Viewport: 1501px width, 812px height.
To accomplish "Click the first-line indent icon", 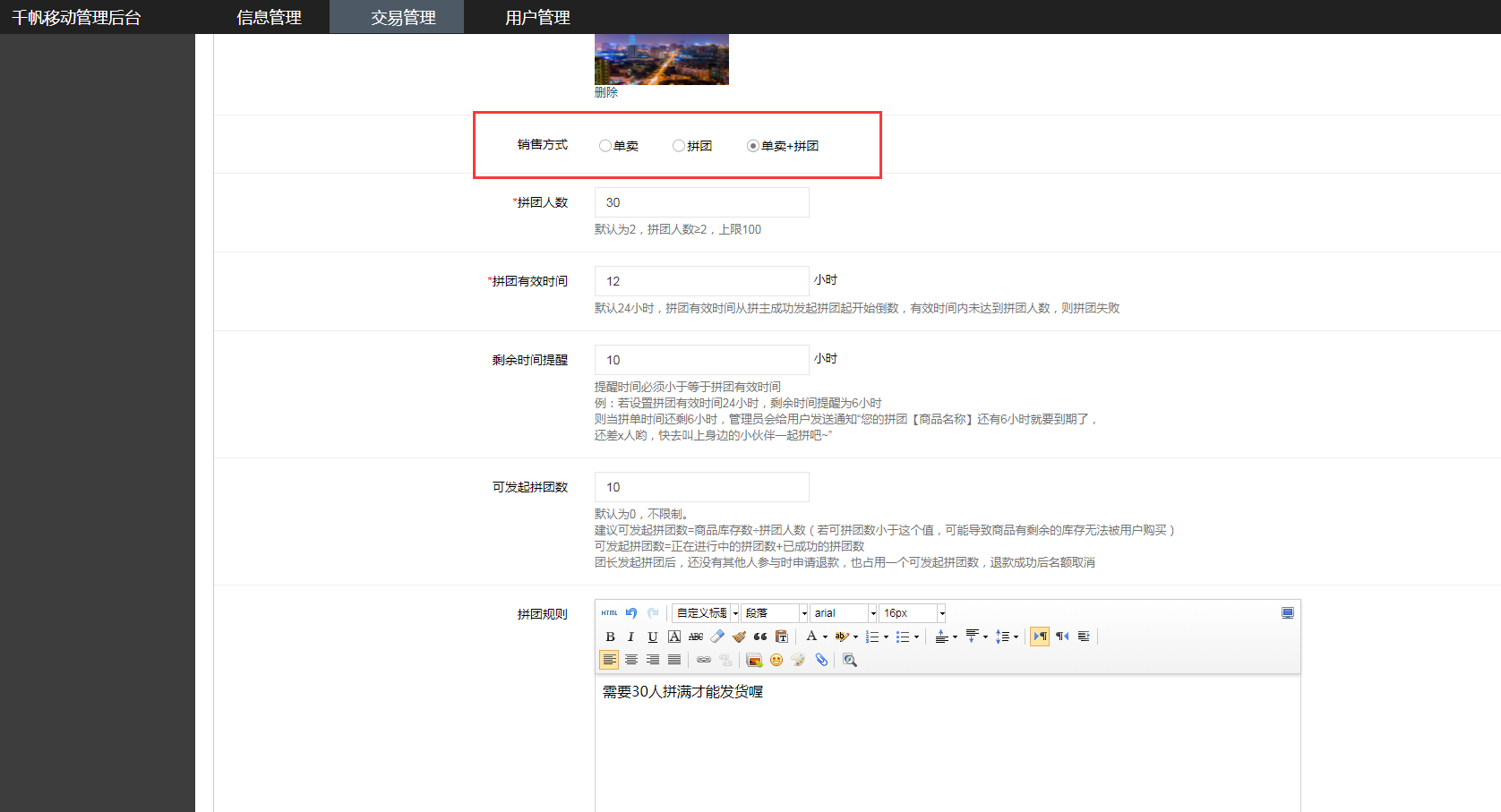I will [1084, 637].
